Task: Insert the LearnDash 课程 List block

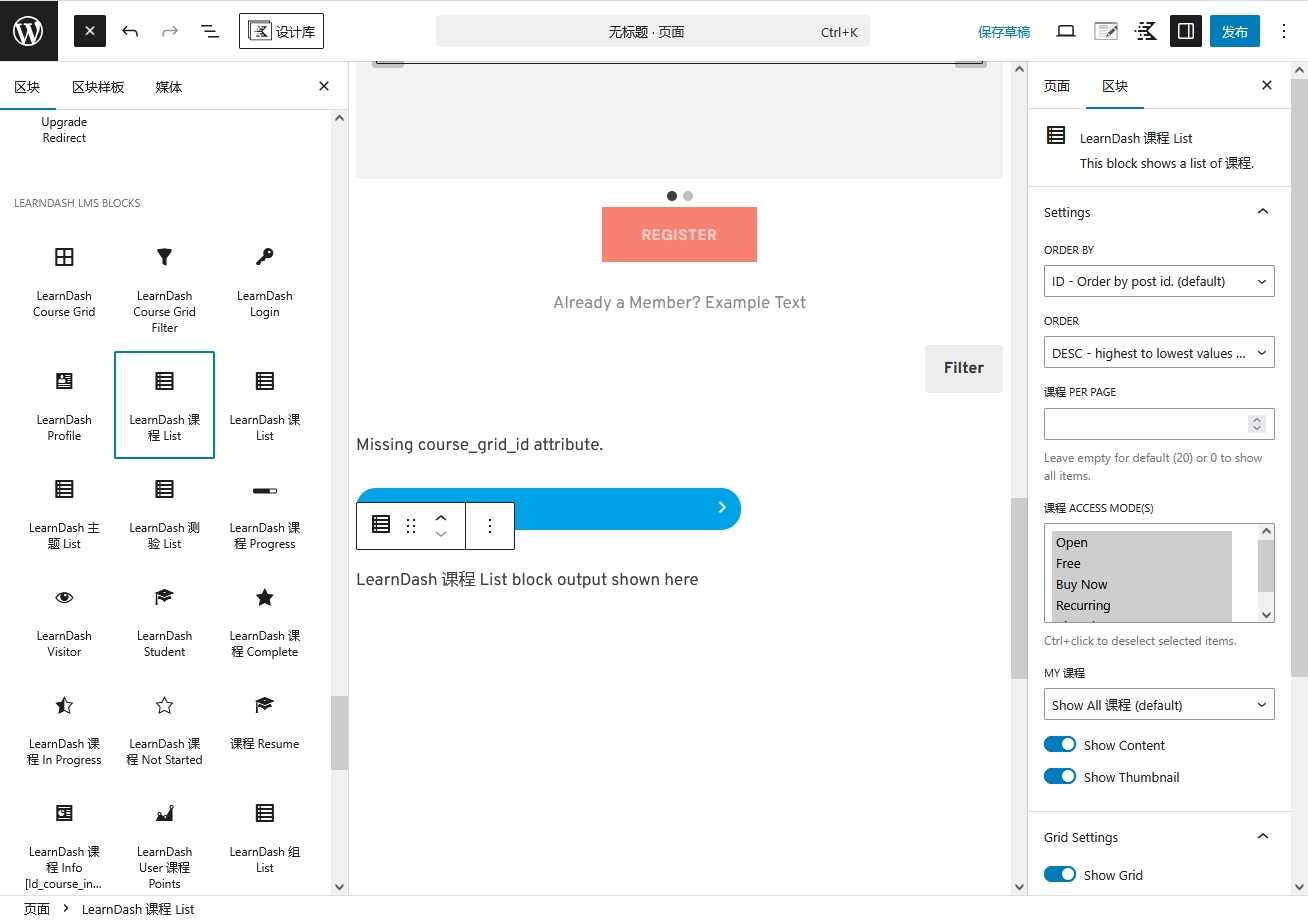Action: 165,405
